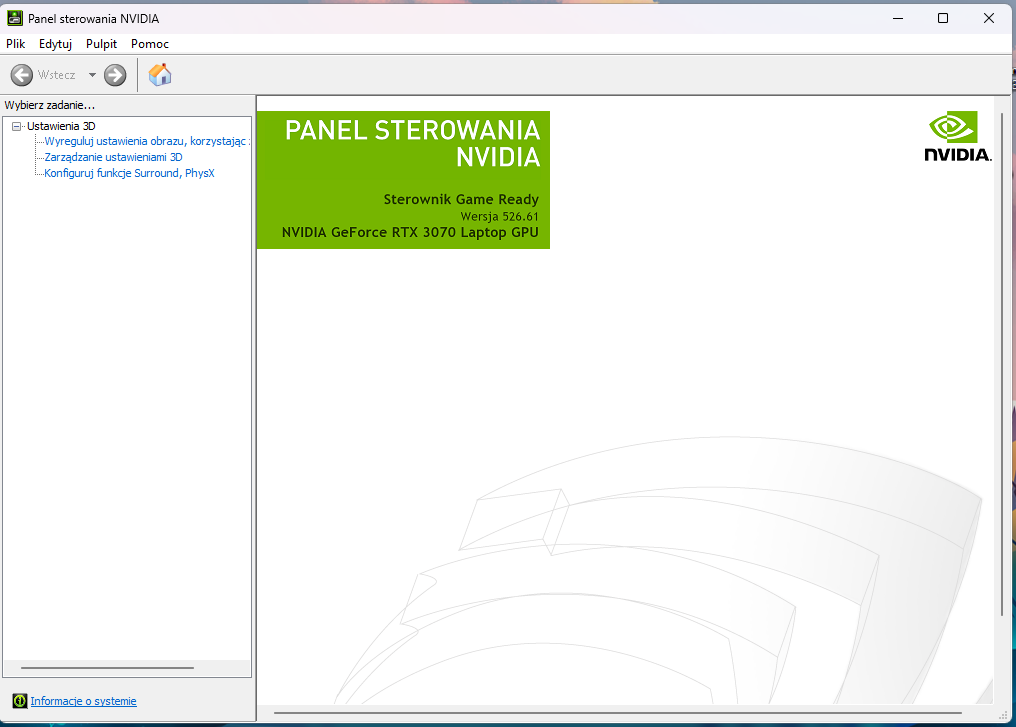The image size is (1016, 727).
Task: Select the Ustawienia 3D tree label
Action: 61,126
